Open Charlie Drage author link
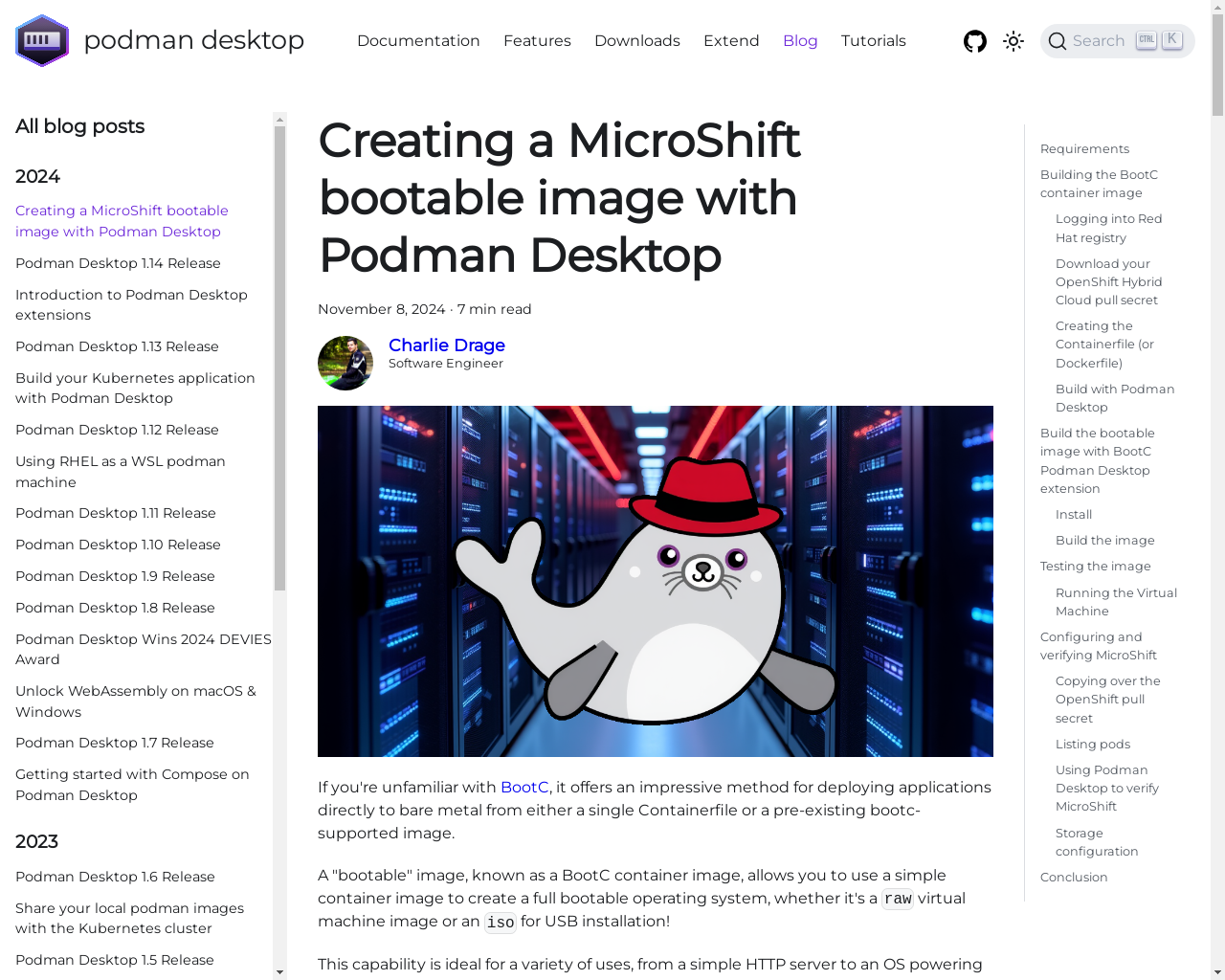 (x=447, y=345)
